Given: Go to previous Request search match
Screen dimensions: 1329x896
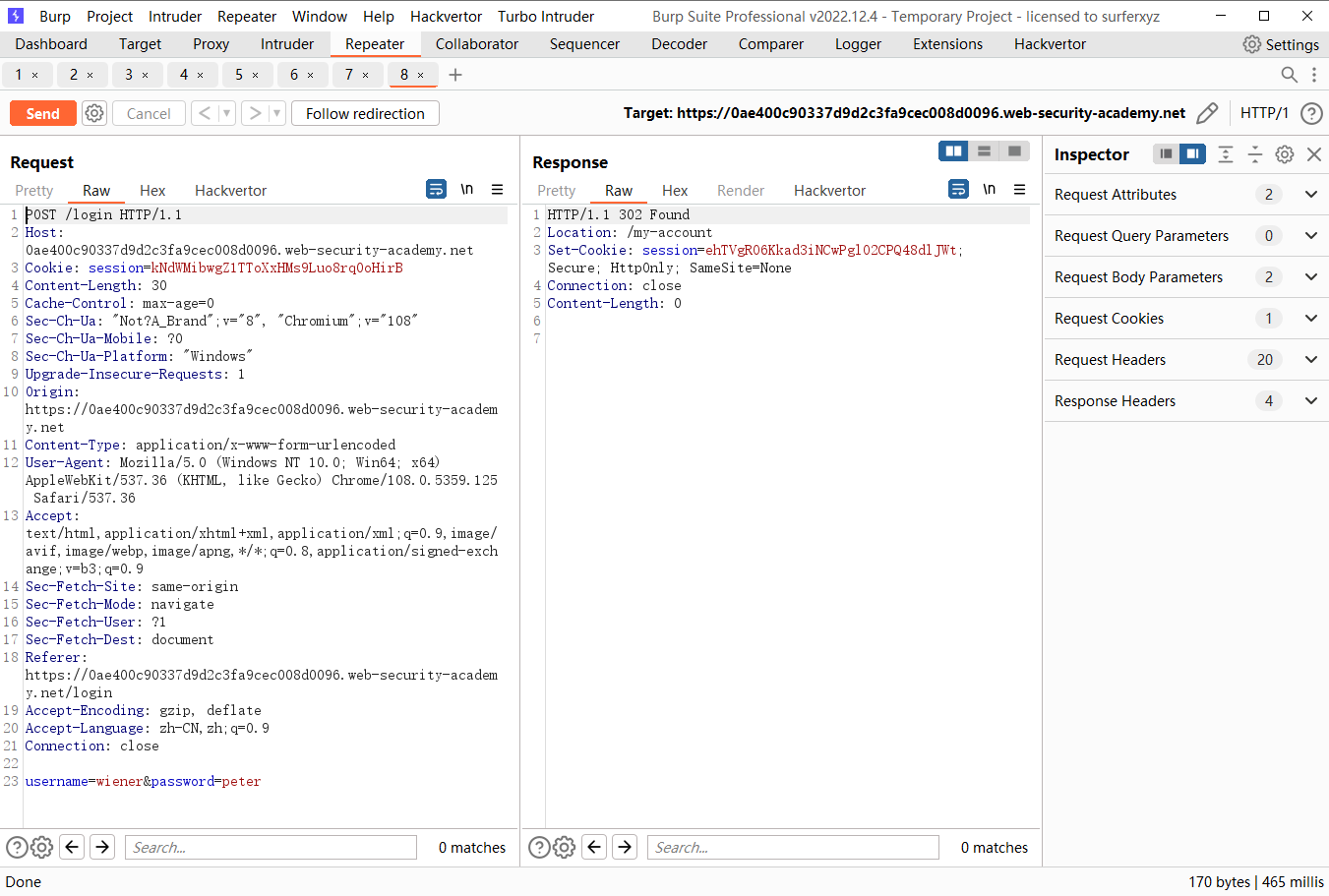Looking at the screenshot, I should click(72, 847).
